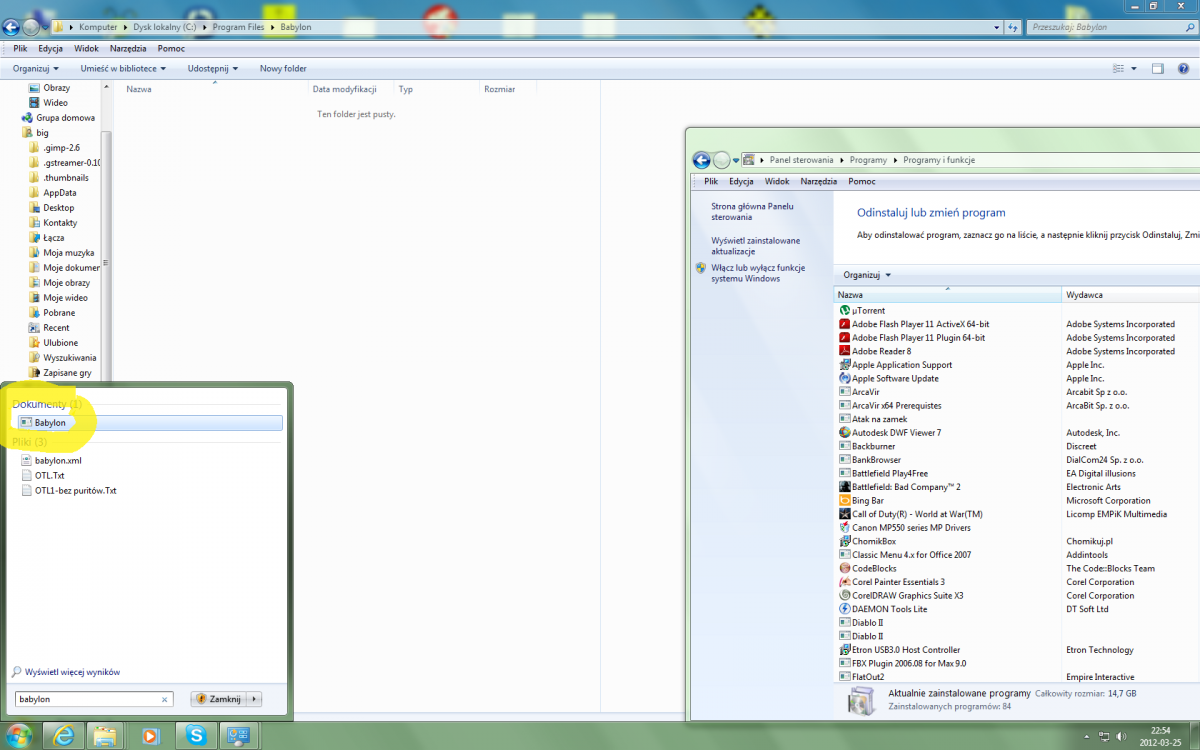Open the Organizuj dropdown in the Explorer toolbar
Screen dimensions: 1200x750
click(x=36, y=69)
